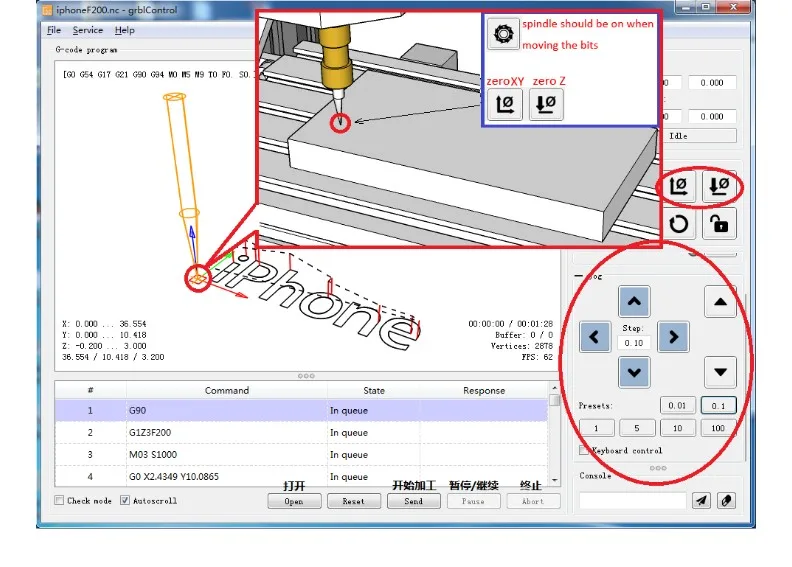Screen dimensions: 792x567
Task: Jog Y axis forward with up chevron
Action: click(634, 301)
